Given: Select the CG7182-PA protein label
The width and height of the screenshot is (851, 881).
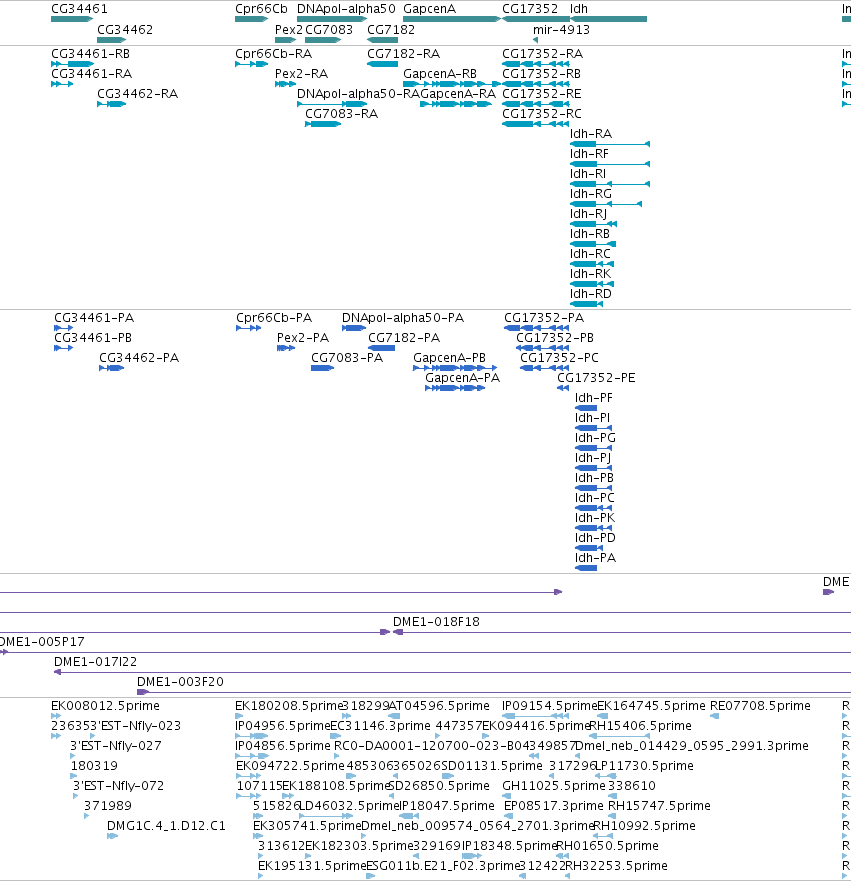Looking at the screenshot, I should click(404, 338).
